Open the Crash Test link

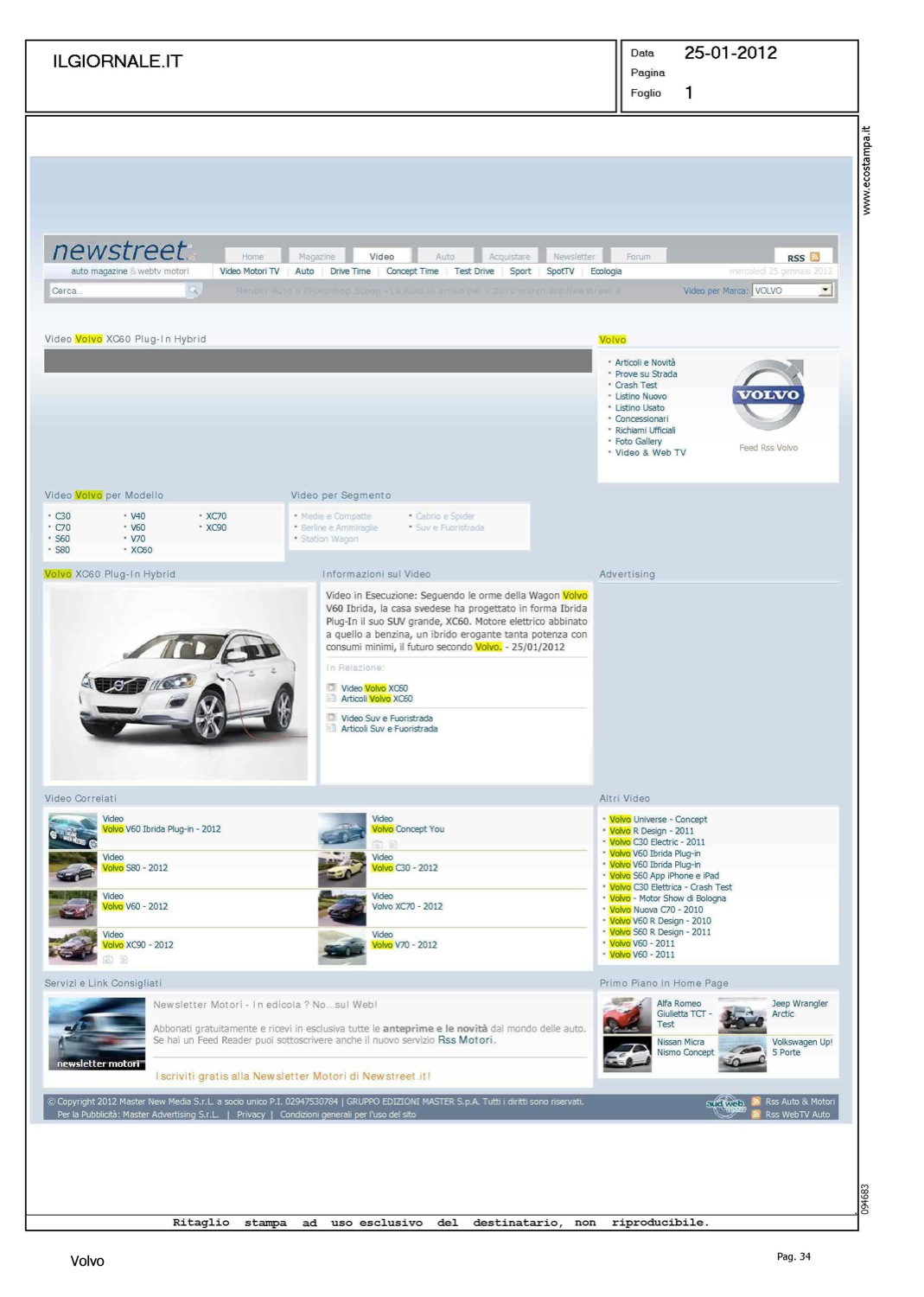tap(635, 386)
